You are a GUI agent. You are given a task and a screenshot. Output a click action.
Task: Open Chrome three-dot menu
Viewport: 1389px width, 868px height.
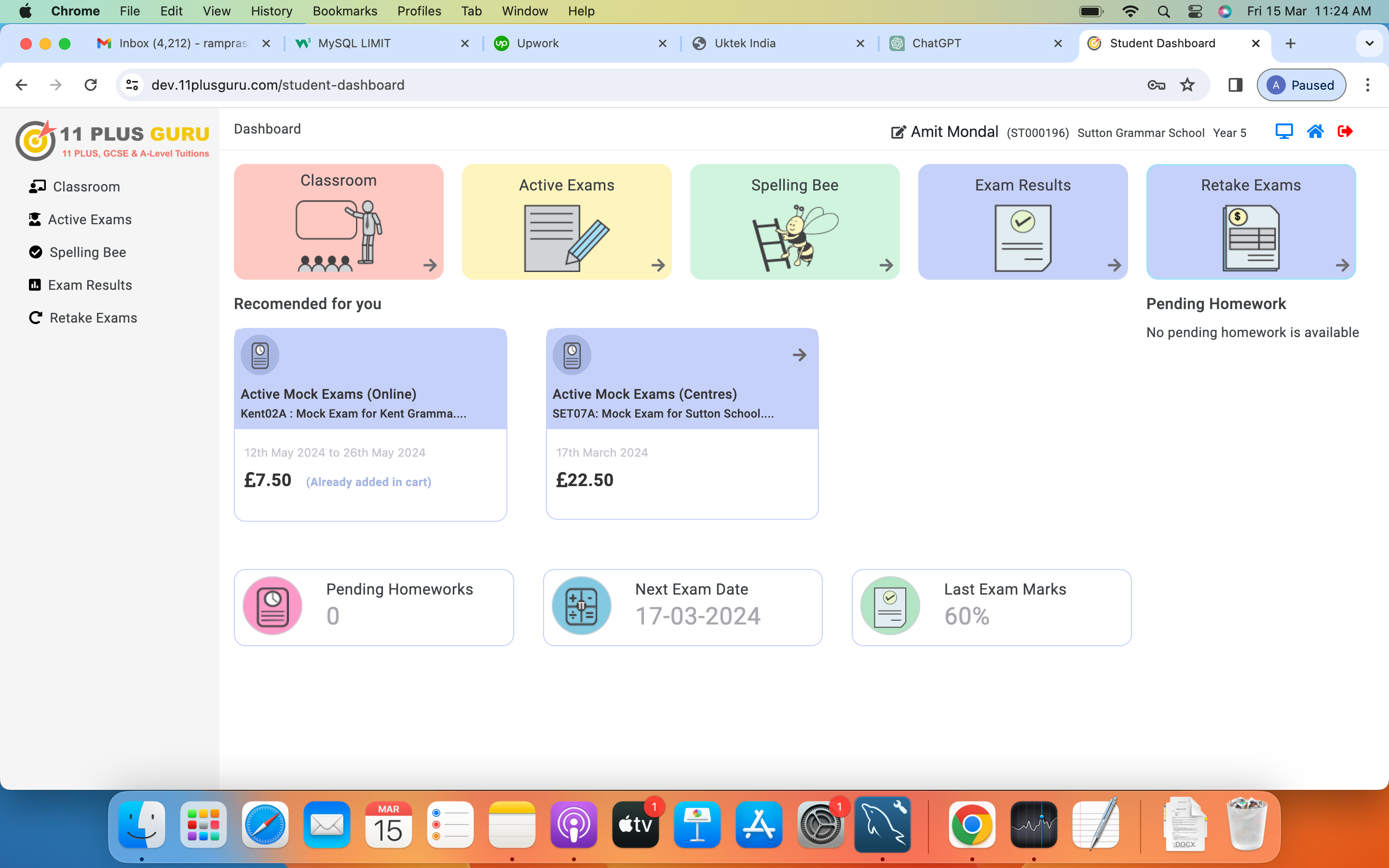pyautogui.click(x=1367, y=85)
